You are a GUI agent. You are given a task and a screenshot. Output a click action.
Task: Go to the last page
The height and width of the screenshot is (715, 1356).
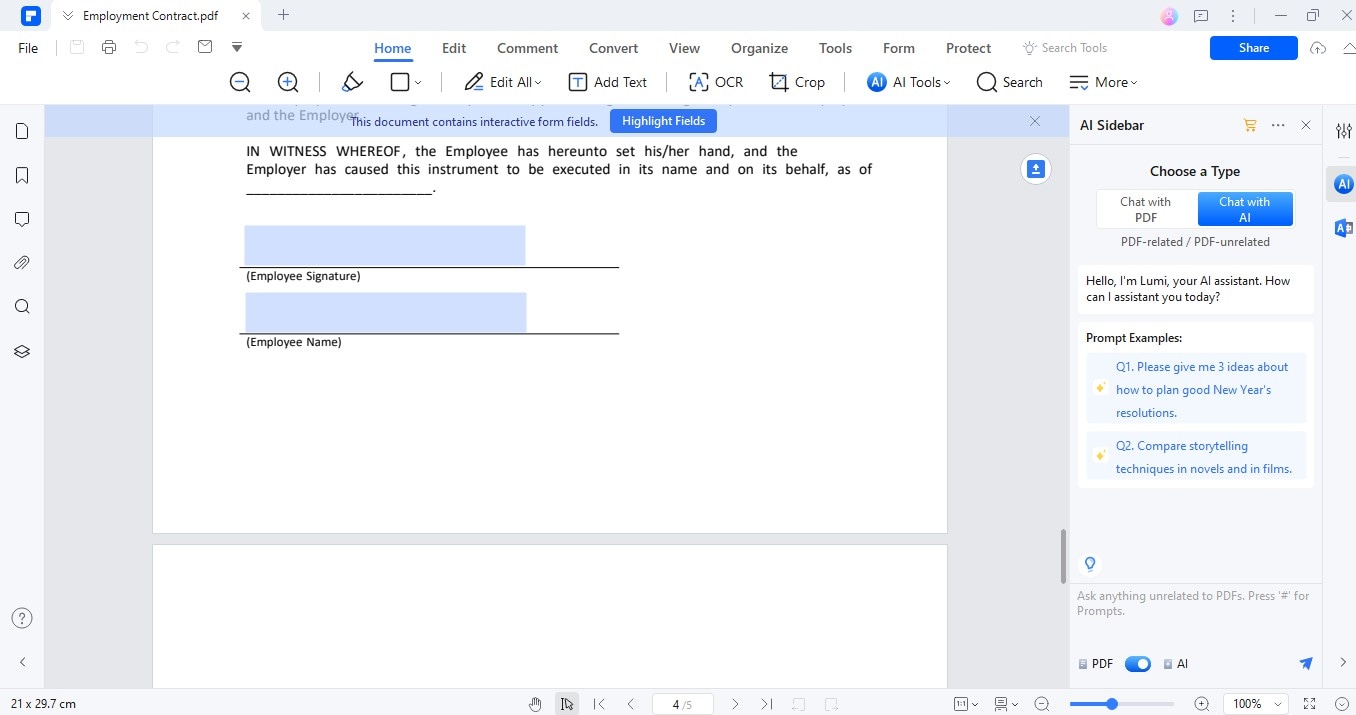pyautogui.click(x=767, y=704)
